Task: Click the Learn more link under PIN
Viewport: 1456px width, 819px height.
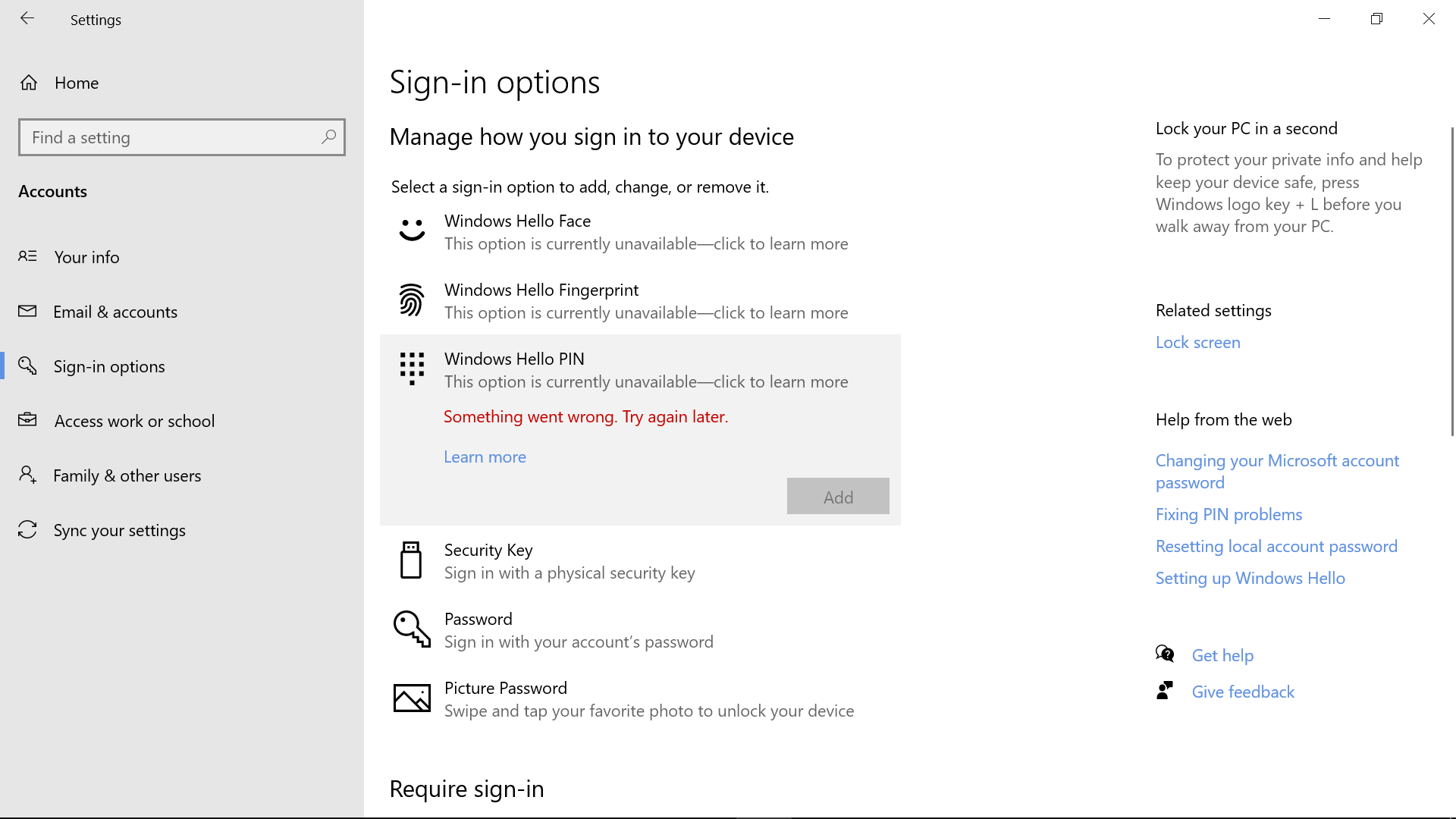Action: [x=485, y=457]
